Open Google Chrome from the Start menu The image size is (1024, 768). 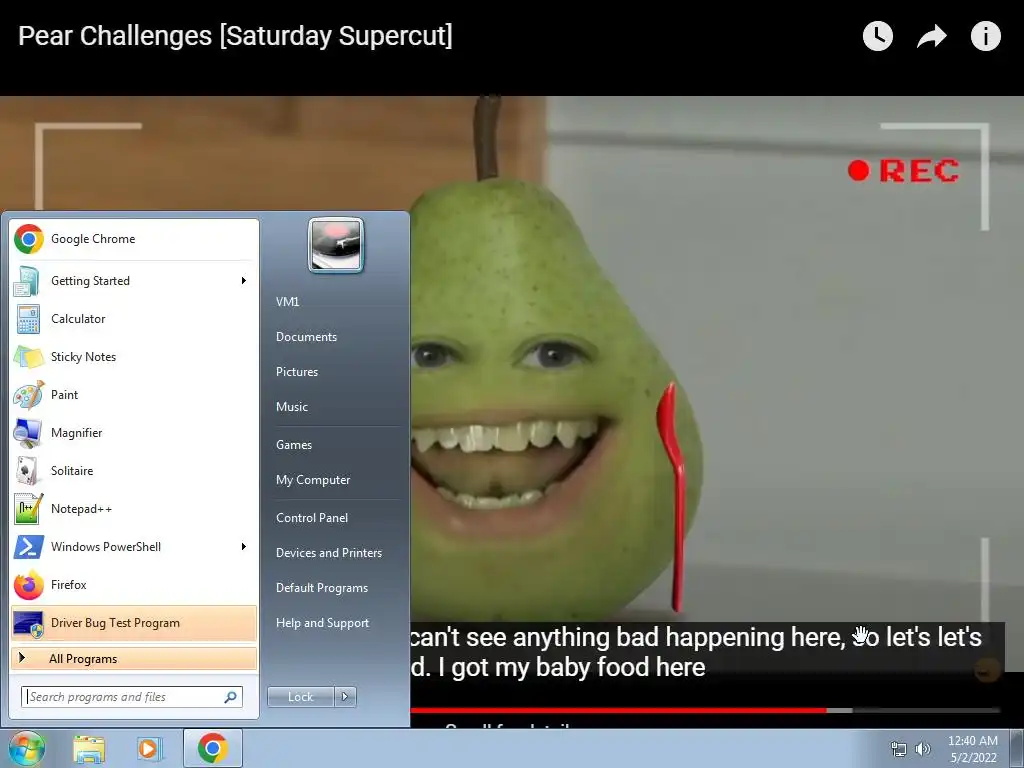click(x=134, y=239)
